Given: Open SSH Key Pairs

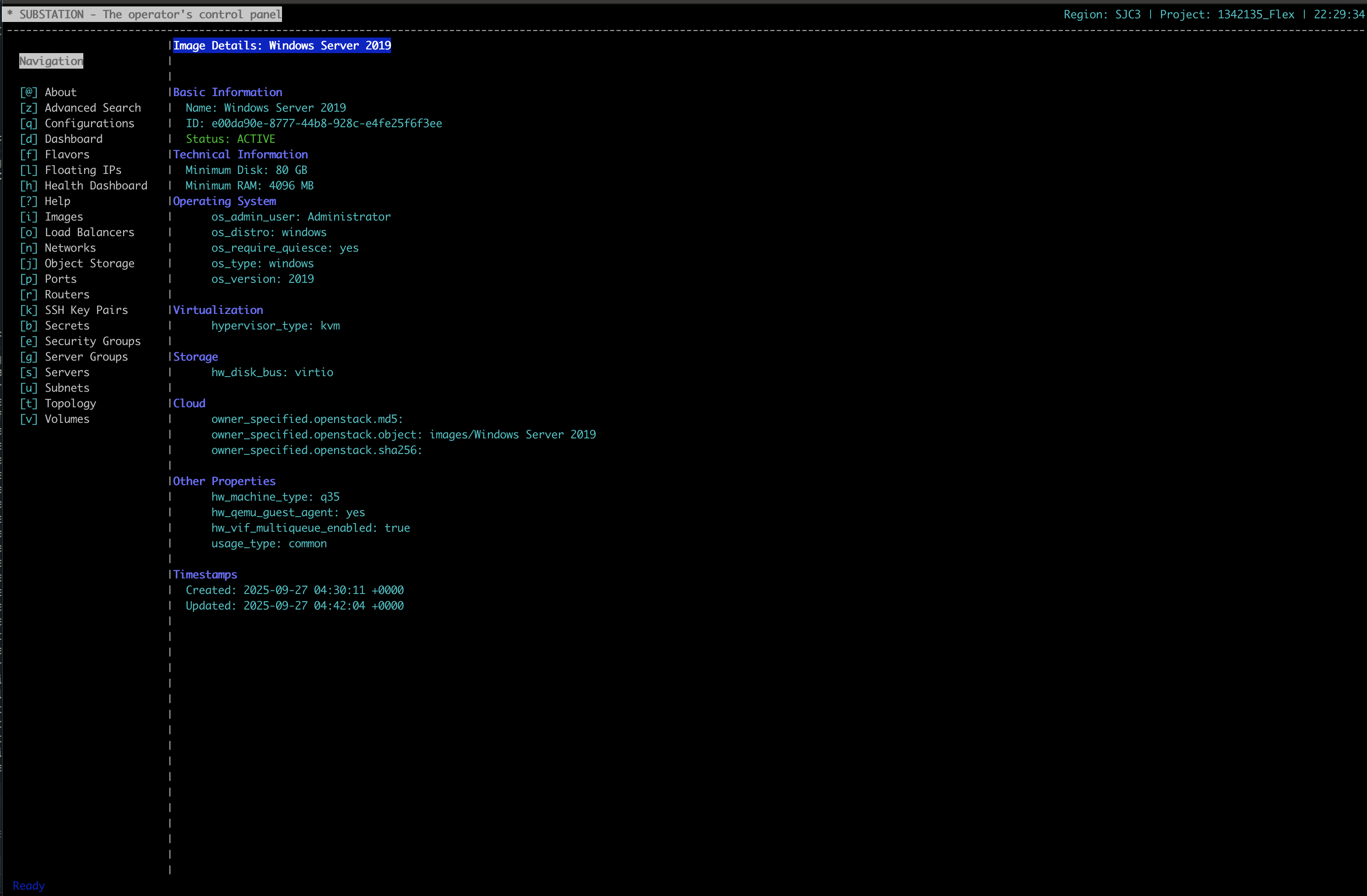Looking at the screenshot, I should pyautogui.click(x=86, y=310).
